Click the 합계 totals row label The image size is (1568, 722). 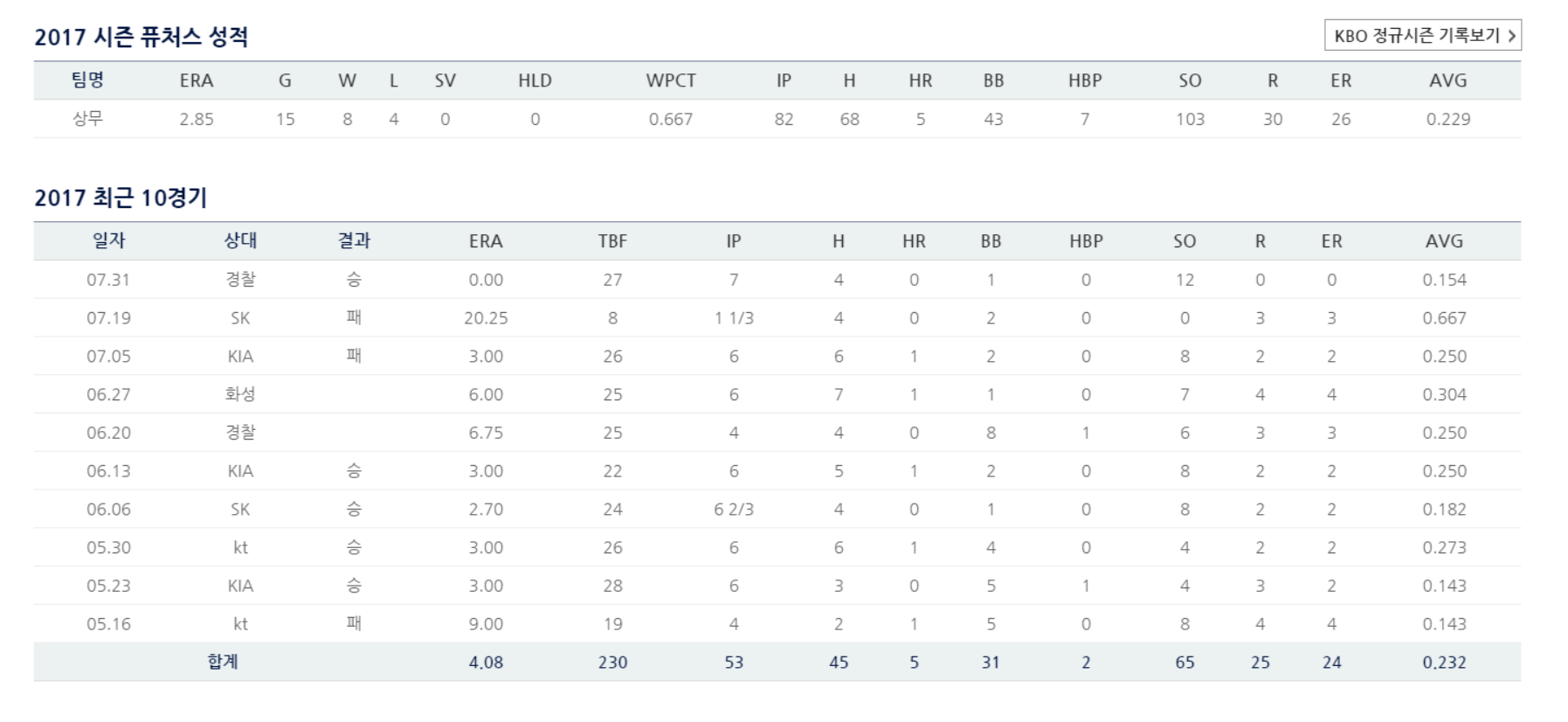point(223,662)
